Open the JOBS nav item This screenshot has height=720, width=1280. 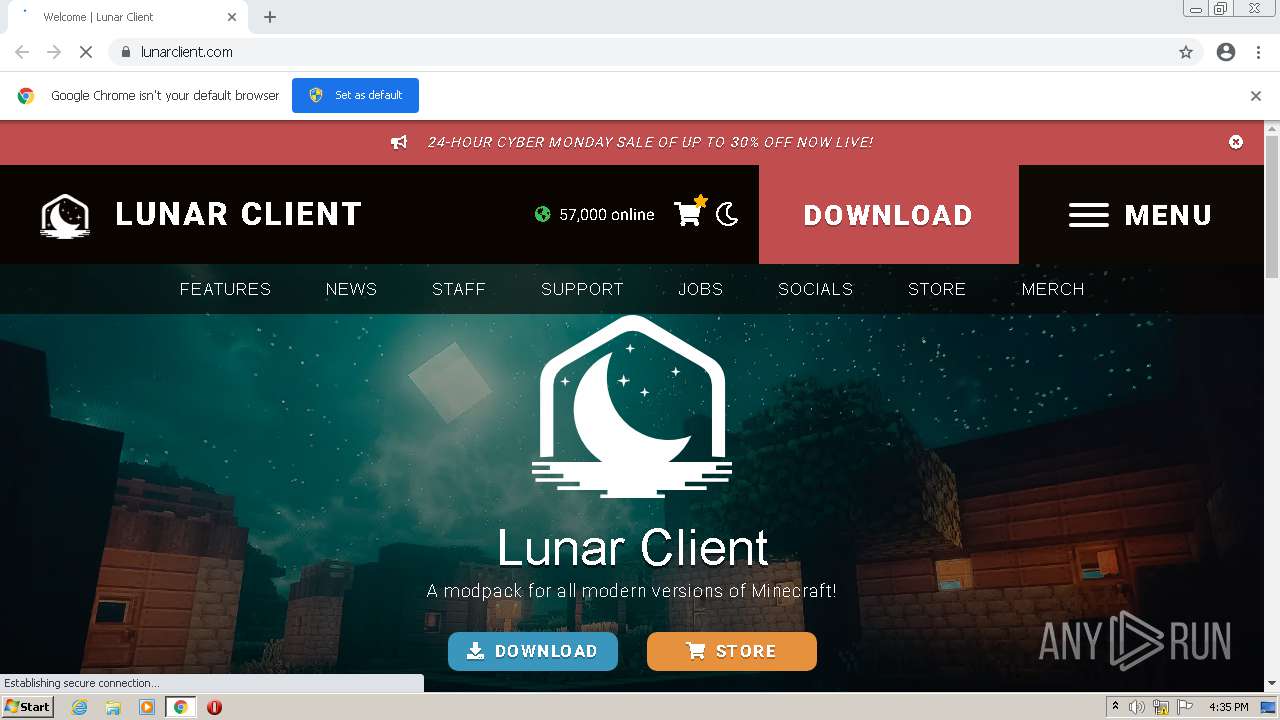coord(700,289)
